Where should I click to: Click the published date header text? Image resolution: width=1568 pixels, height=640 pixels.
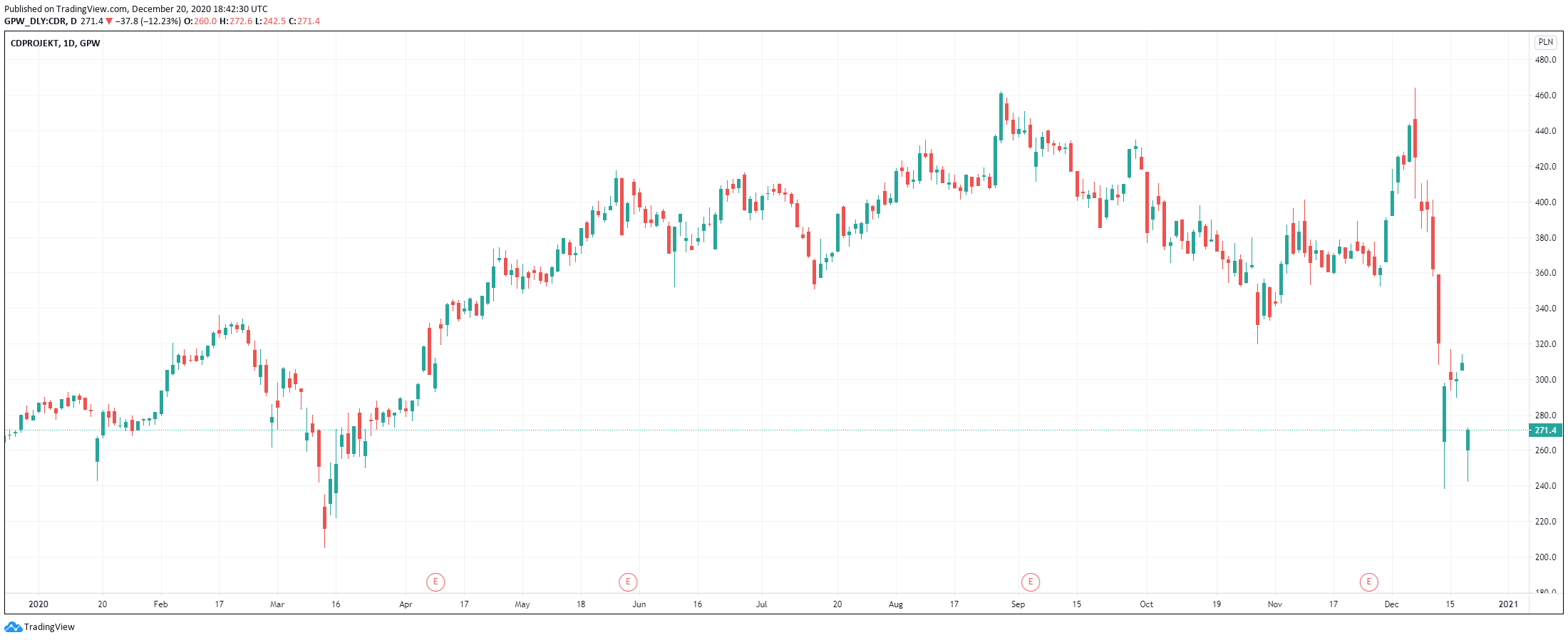[x=136, y=9]
